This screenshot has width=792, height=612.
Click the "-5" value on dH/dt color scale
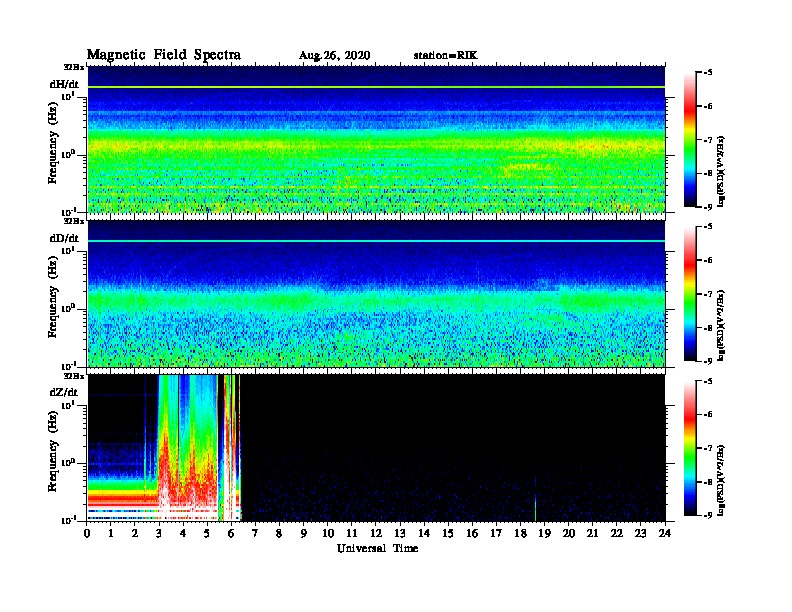point(708,73)
